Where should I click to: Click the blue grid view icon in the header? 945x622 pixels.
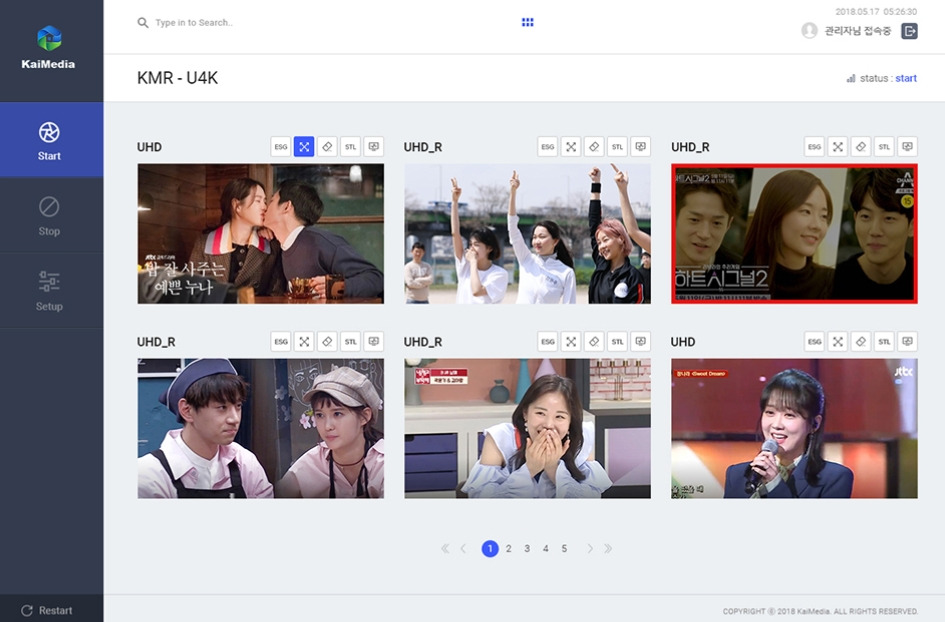[x=527, y=22]
